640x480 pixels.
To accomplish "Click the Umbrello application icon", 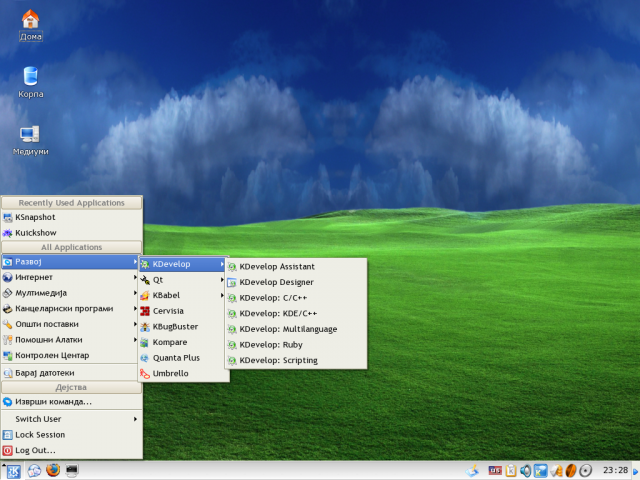I will 145,374.
